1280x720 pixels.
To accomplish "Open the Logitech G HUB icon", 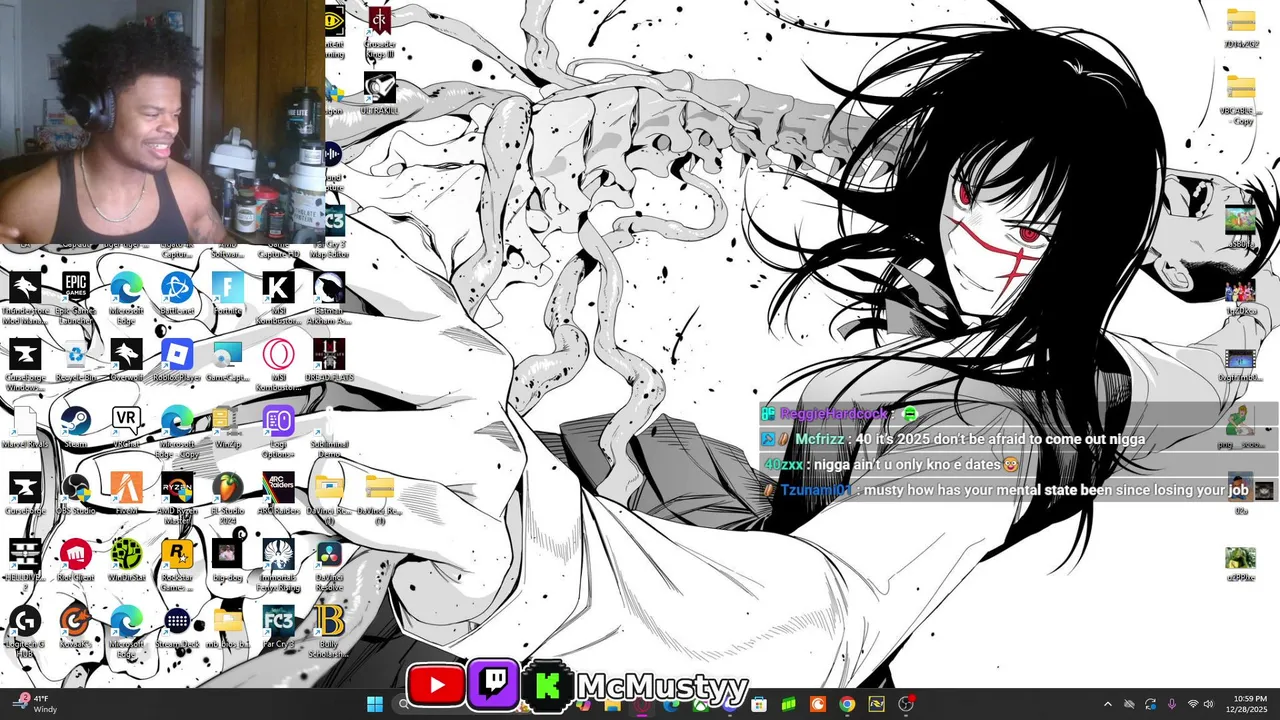I will [x=25, y=633].
